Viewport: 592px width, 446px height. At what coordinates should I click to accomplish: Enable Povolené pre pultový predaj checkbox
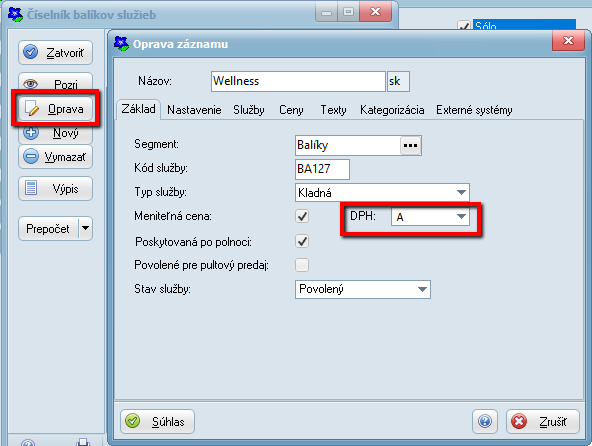[302, 265]
